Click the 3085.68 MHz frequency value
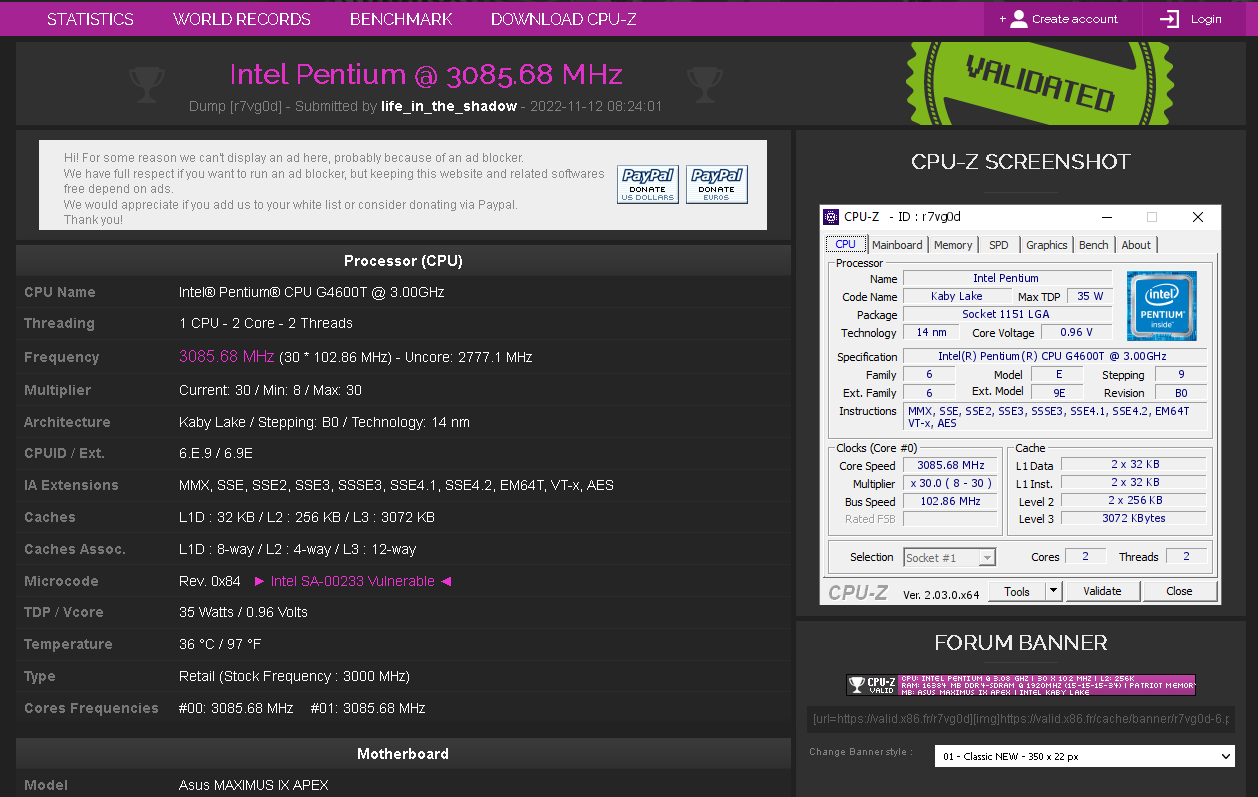Image resolution: width=1258 pixels, height=797 pixels. point(226,356)
